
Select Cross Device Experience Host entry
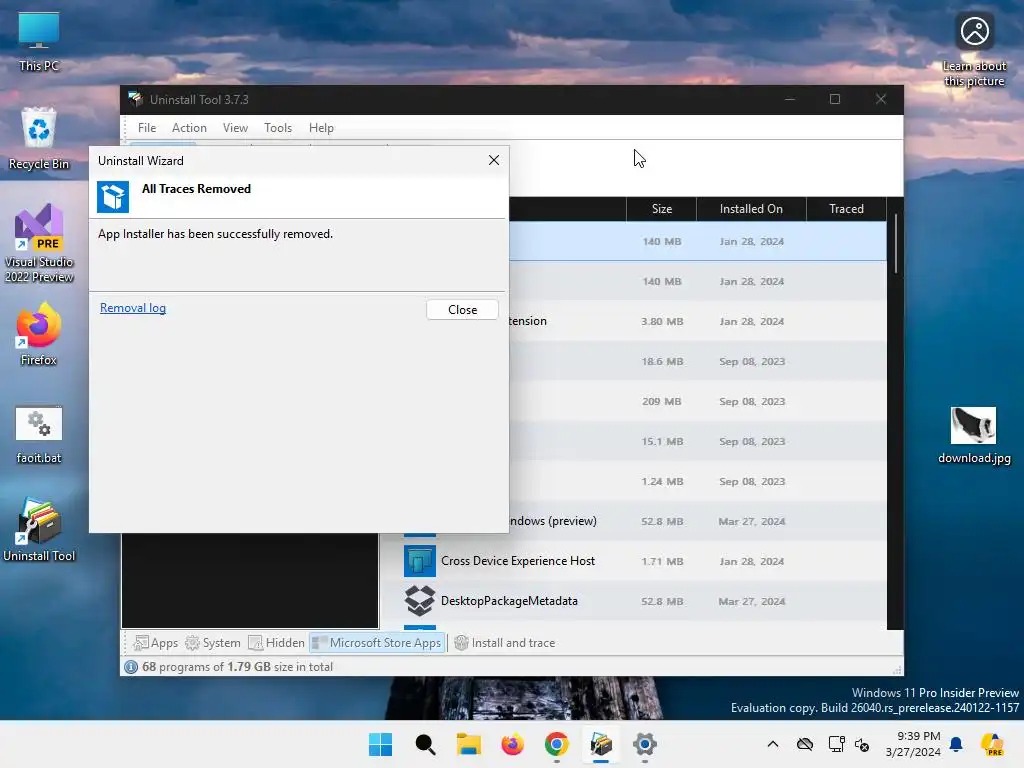633,561
